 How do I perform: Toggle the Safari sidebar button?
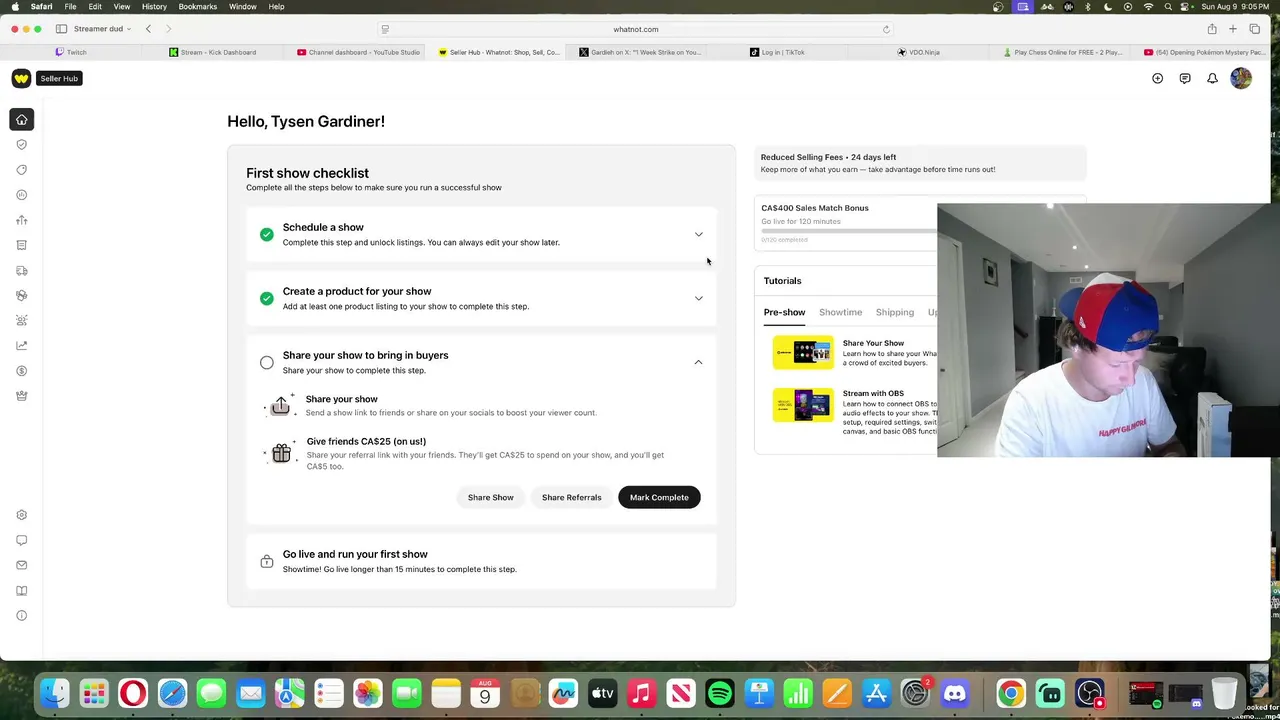(61, 29)
